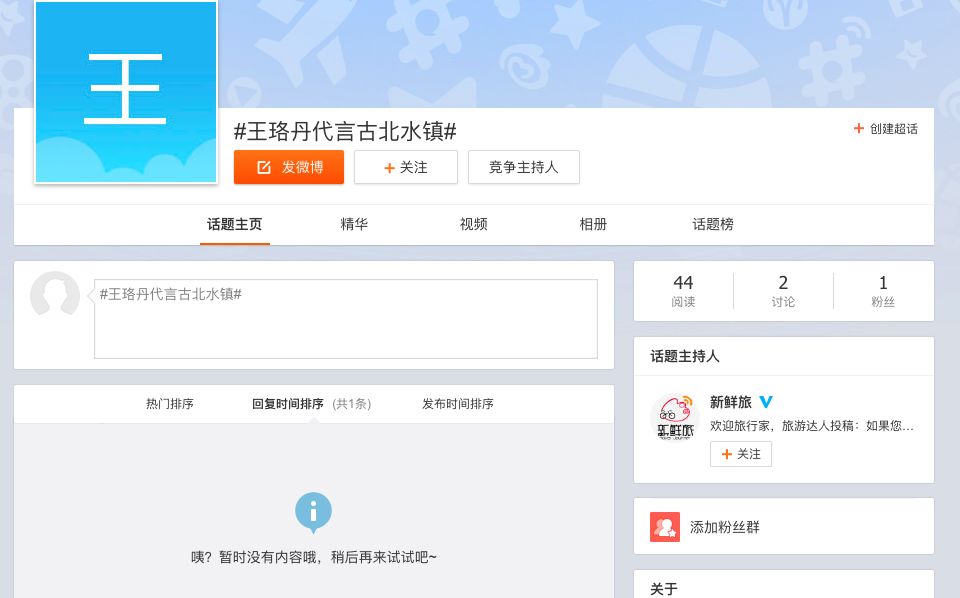
Task: Click the #王珞丹代言古北水镇# topic title heading
Action: pos(345,132)
